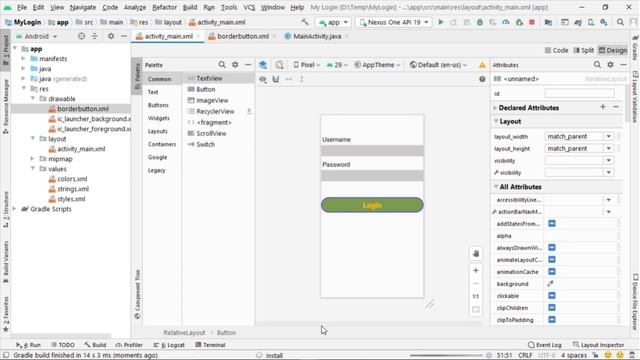Open the visibility dropdown

(x=609, y=160)
